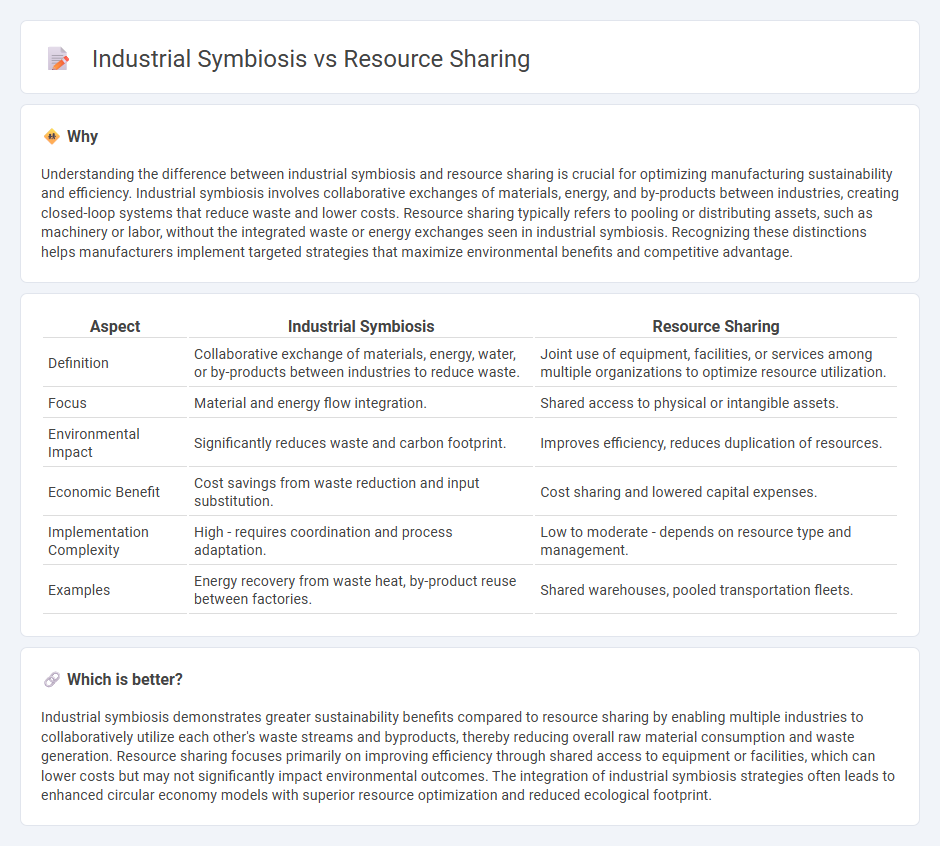
Task: Select the Focus row label
Action: [67, 403]
